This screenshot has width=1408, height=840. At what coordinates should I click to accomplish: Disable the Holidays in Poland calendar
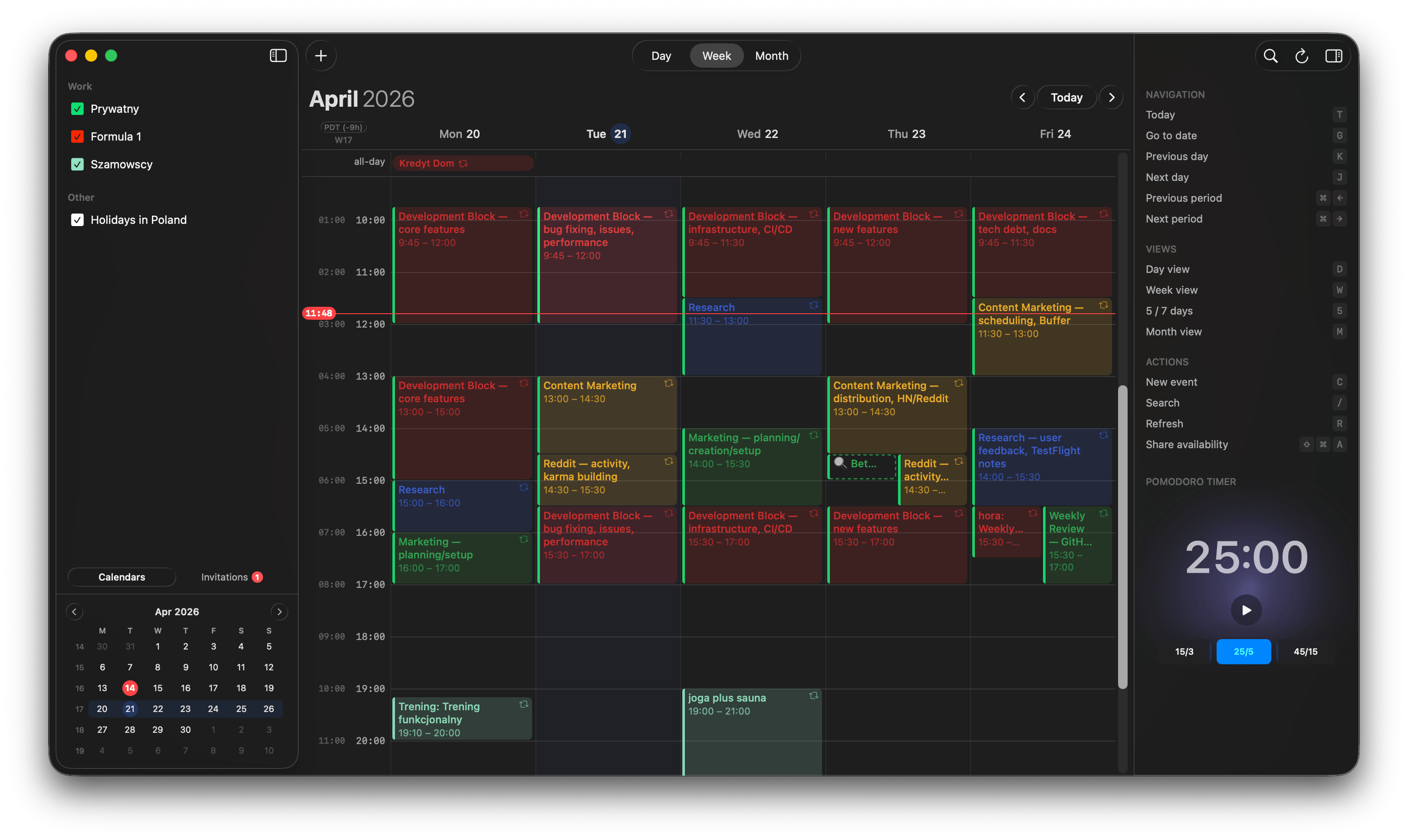click(78, 220)
